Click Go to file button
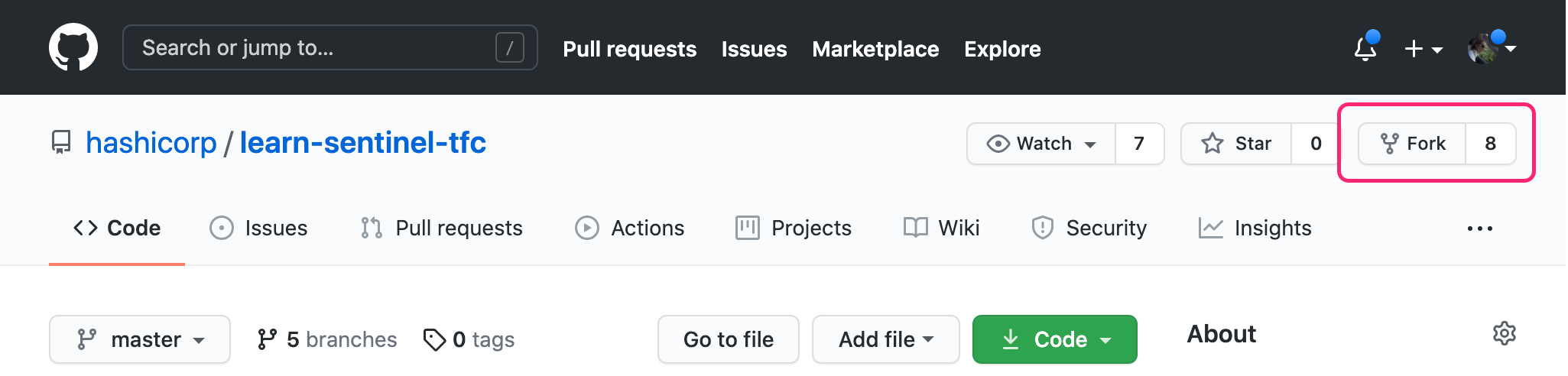 click(x=729, y=339)
